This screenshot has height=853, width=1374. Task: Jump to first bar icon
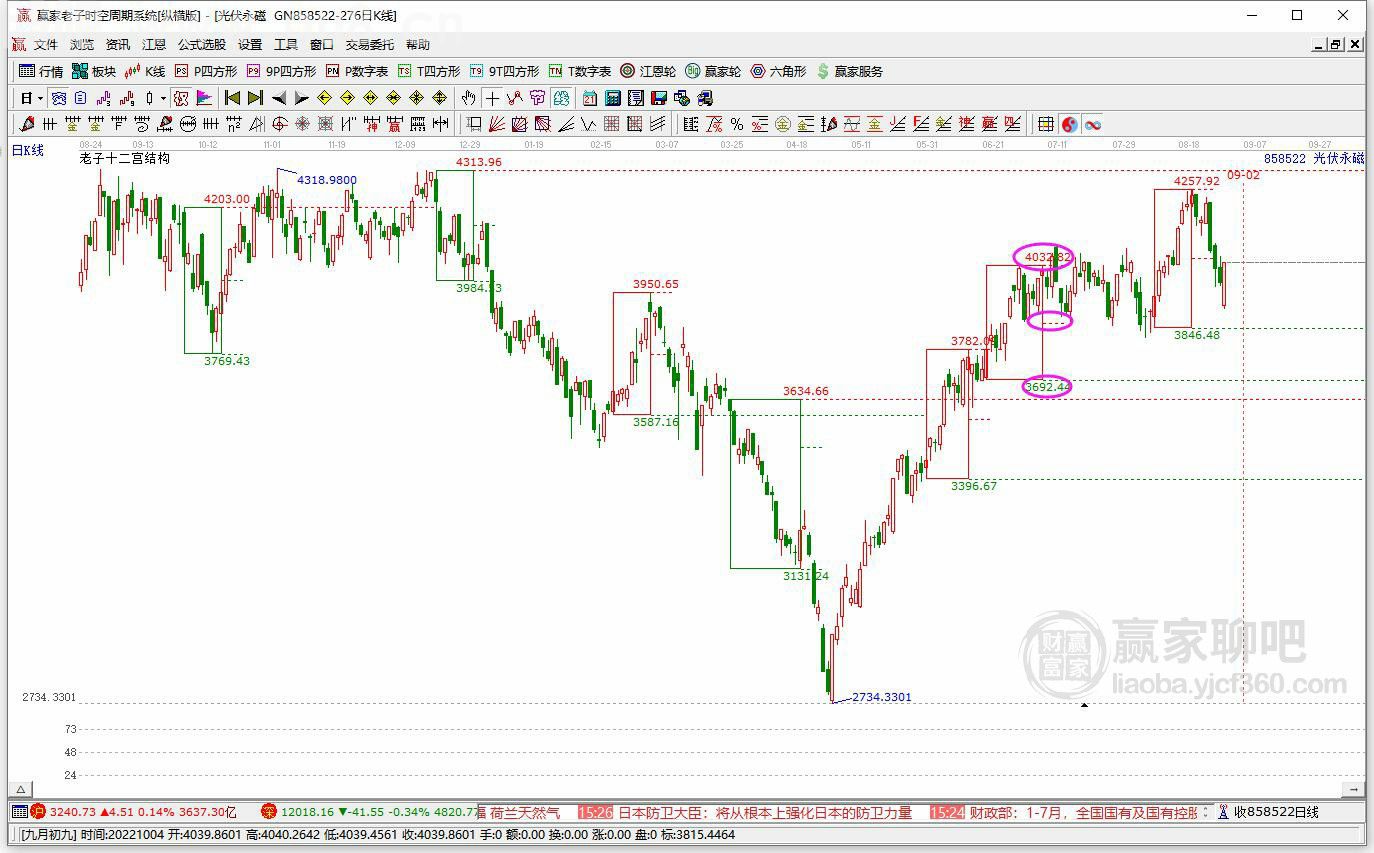[231, 98]
